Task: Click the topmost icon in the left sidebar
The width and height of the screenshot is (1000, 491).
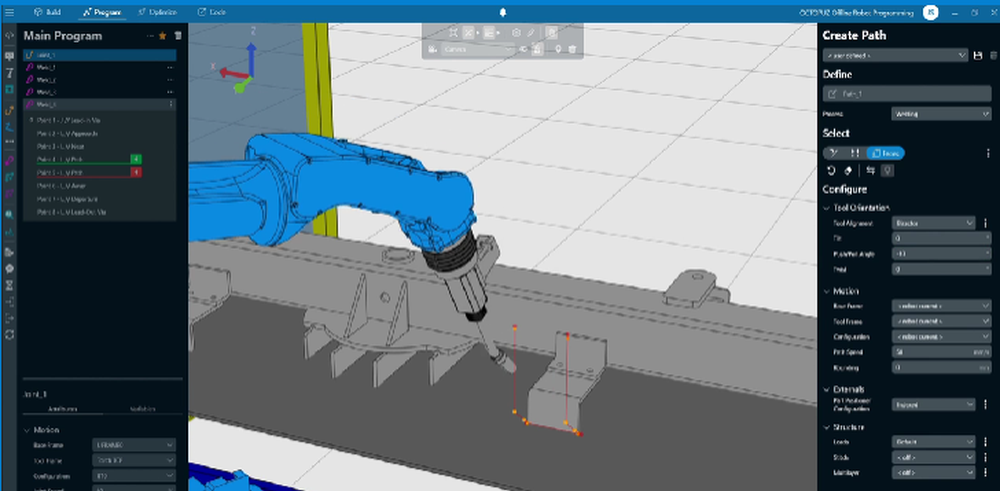Action: coord(10,36)
